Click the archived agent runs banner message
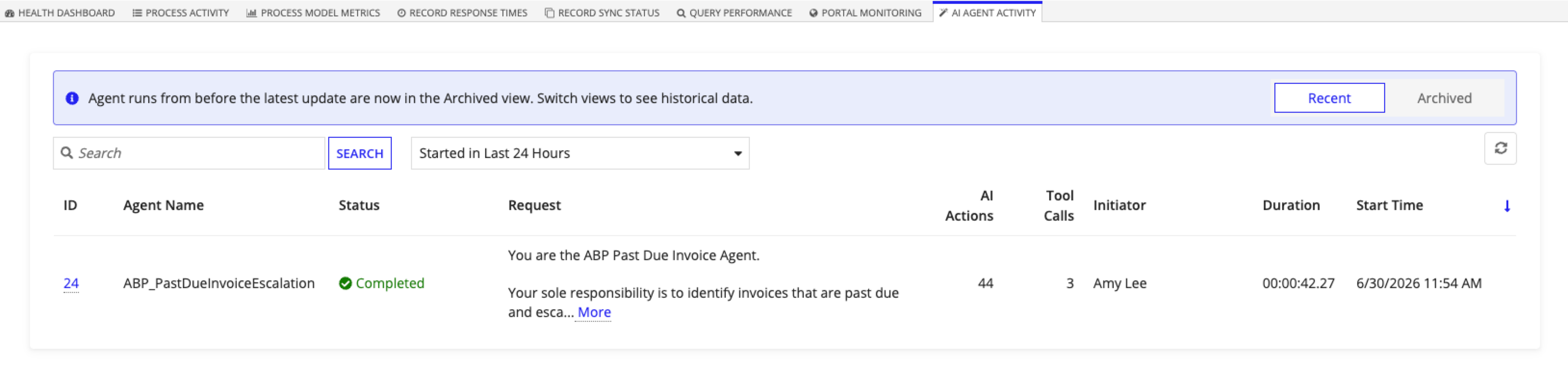This screenshot has height=370, width=1568. [x=420, y=98]
